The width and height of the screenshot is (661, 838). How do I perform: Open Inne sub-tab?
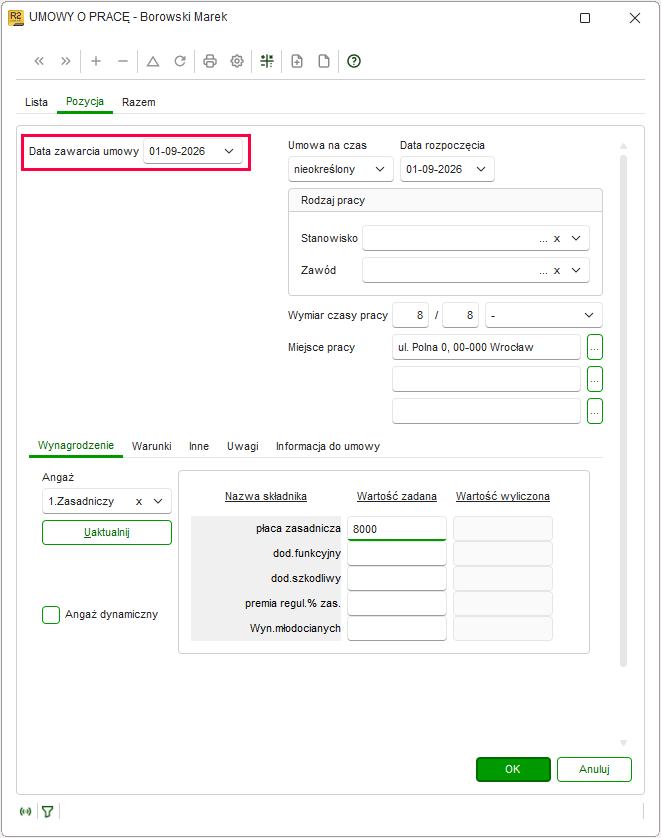[x=199, y=446]
